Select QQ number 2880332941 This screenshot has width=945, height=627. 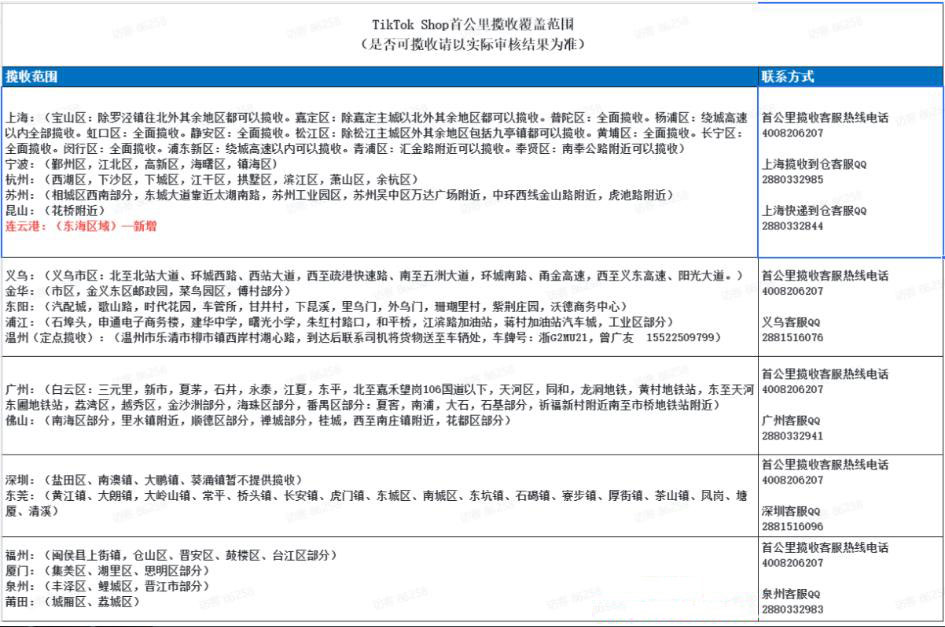[793, 436]
